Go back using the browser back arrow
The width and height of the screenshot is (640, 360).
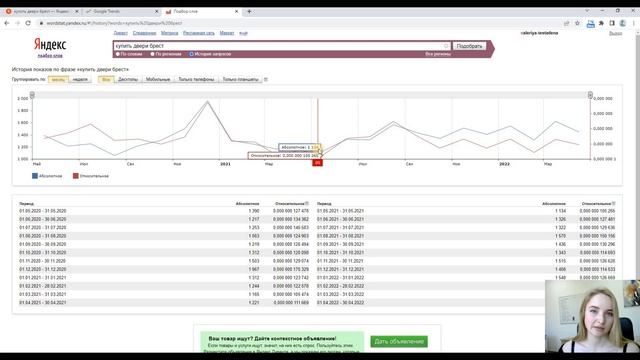7,23
